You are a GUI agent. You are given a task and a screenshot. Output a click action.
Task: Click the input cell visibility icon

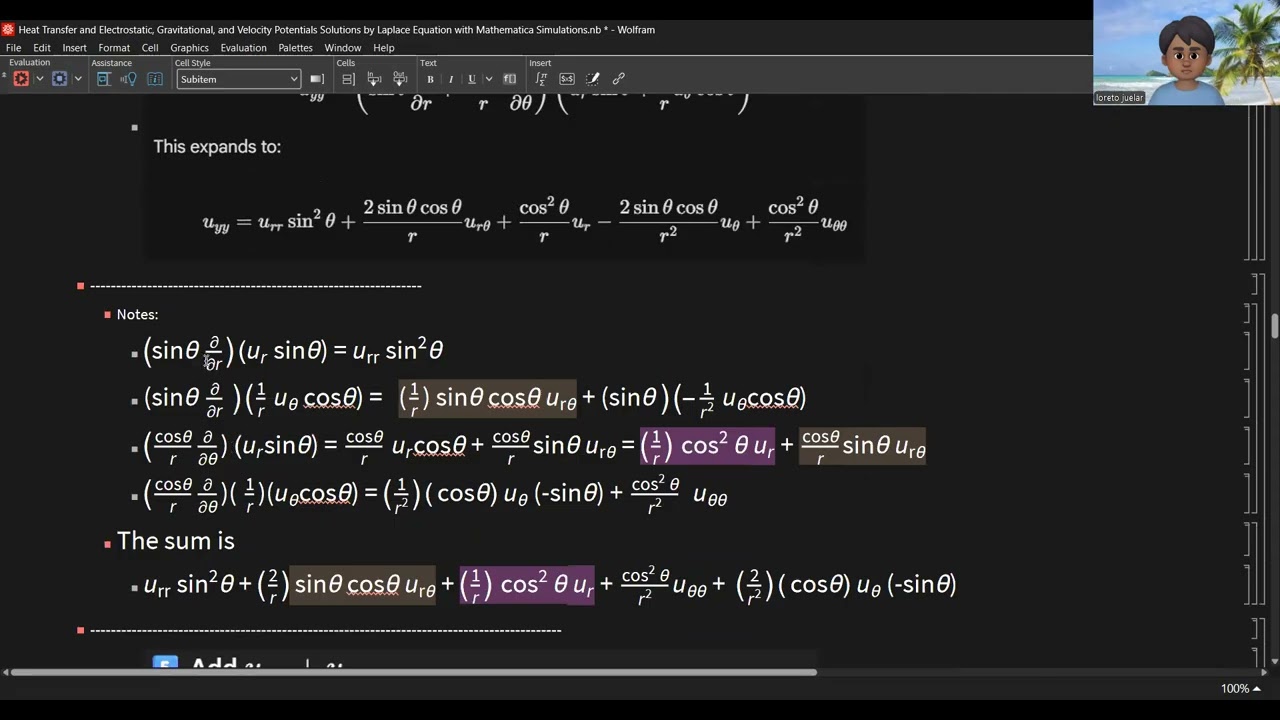pyautogui.click(x=374, y=79)
